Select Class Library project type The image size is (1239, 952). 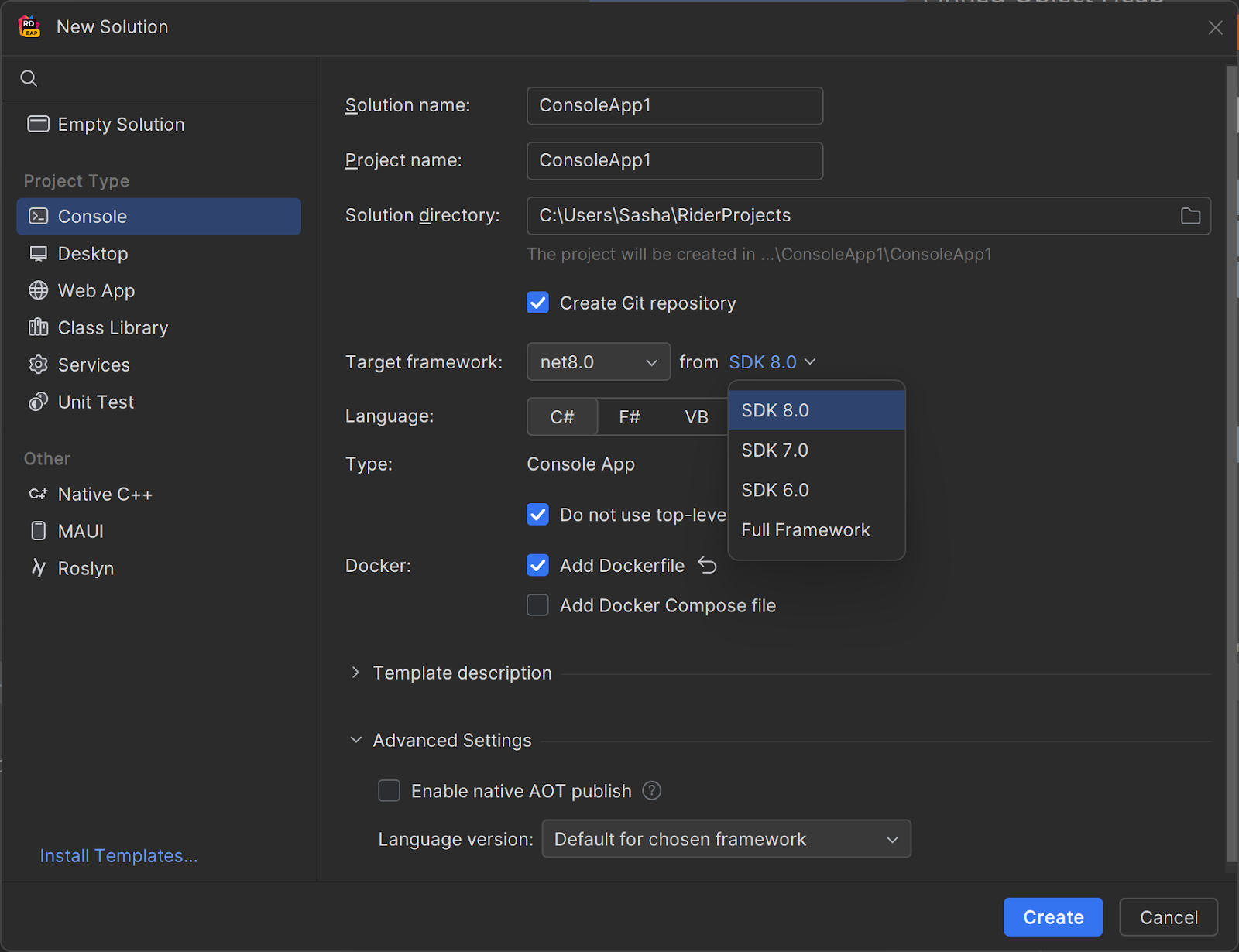click(x=159, y=327)
